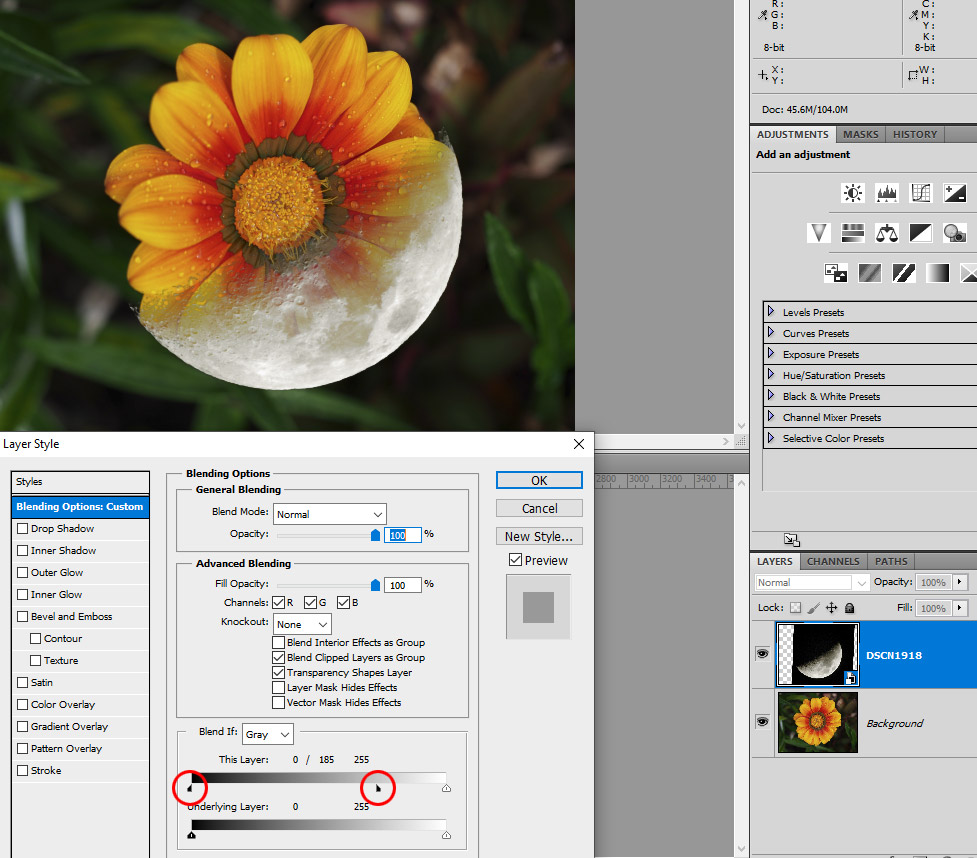
Task: Expand the Curves Presets list
Action: pyautogui.click(x=771, y=333)
